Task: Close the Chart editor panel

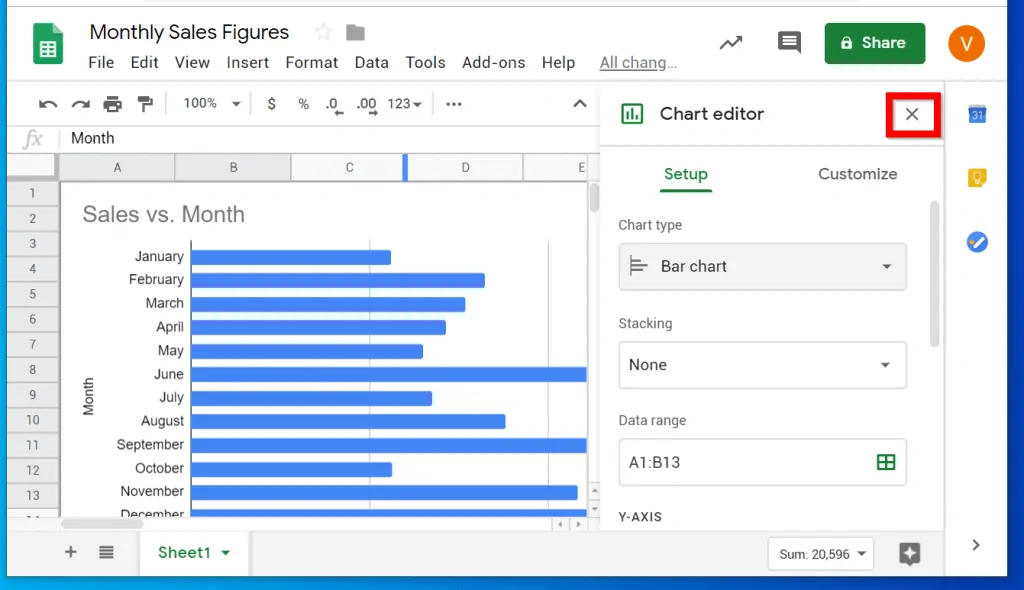Action: pyautogui.click(x=912, y=114)
